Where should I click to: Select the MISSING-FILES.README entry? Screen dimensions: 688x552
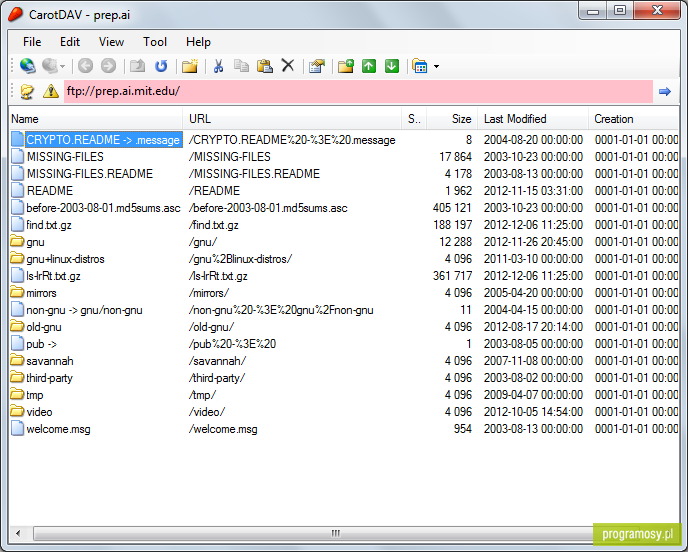pyautogui.click(x=90, y=174)
